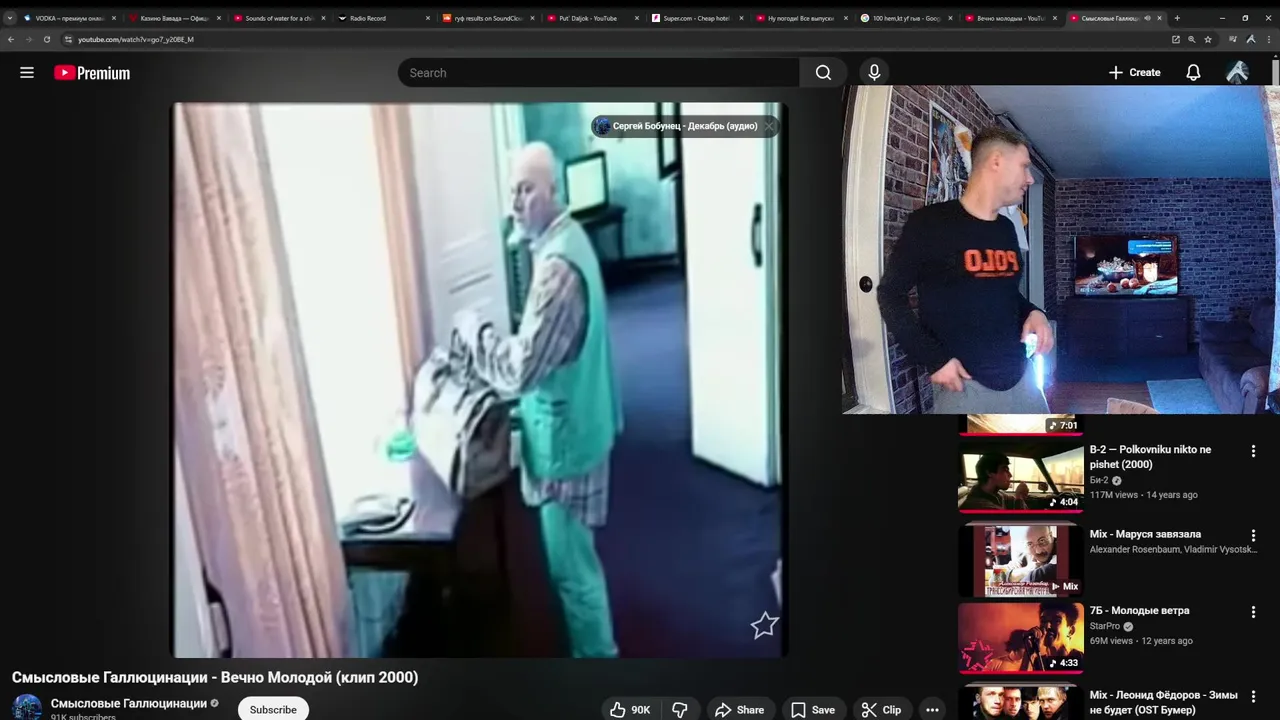Click the zoom magnifier icon in address bar

(1192, 39)
